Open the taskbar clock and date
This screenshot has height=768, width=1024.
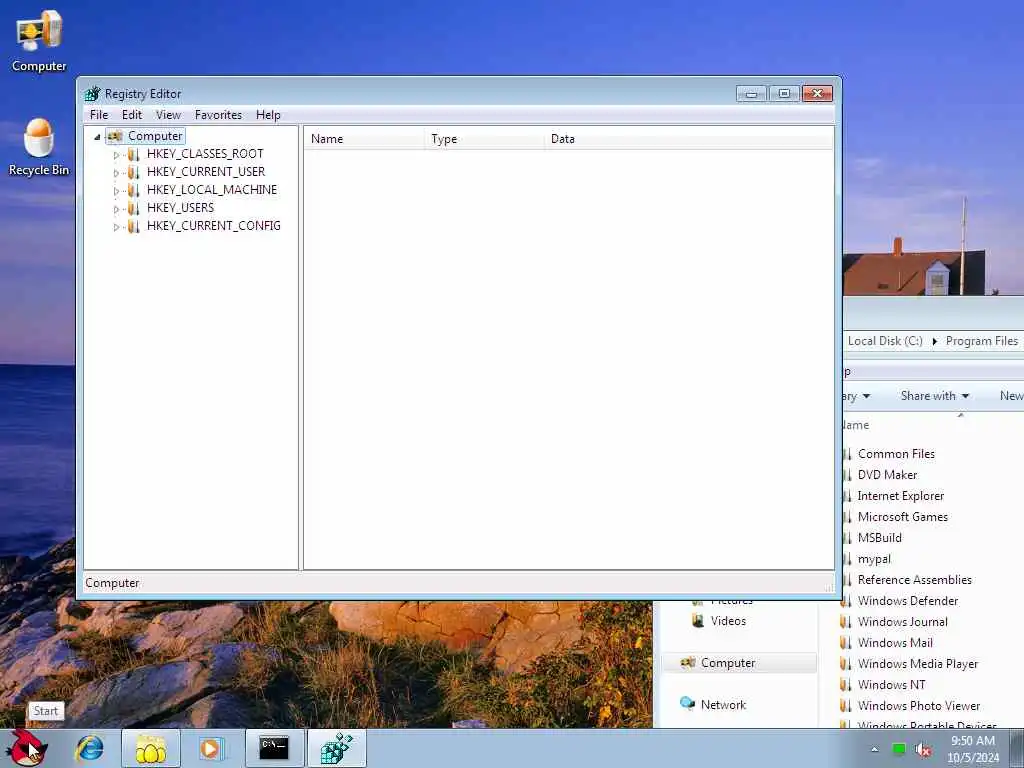point(973,749)
